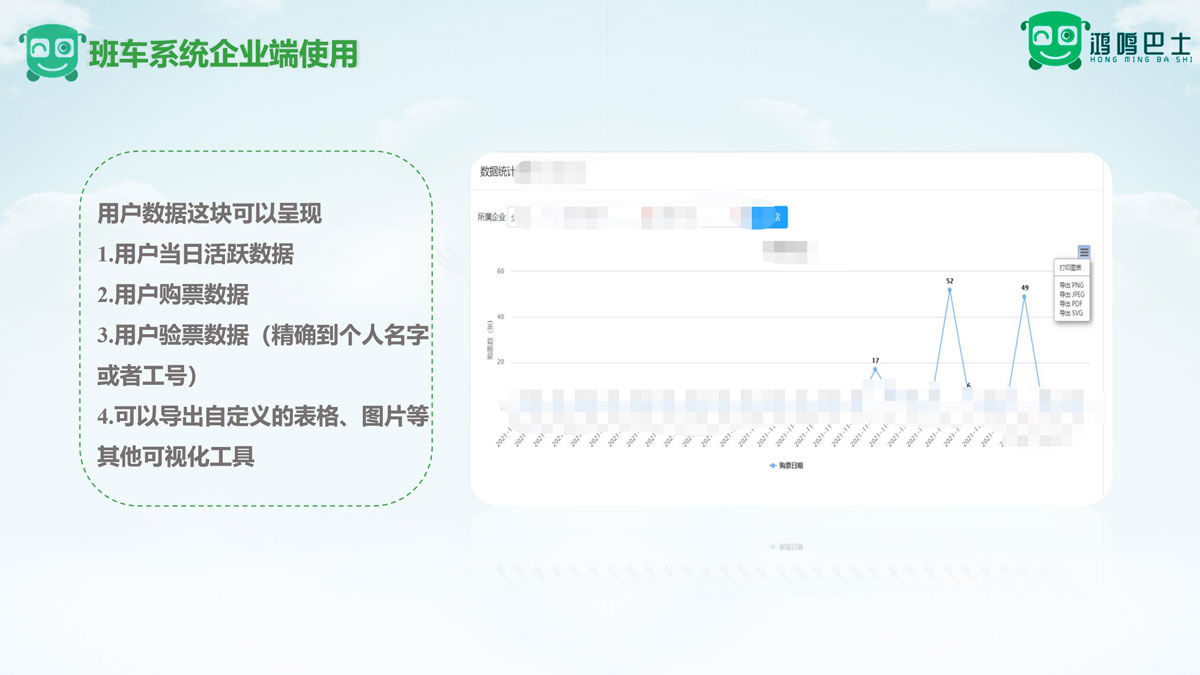Click the 2.用户购票数据 text line
1200x675 pixels.
click(x=173, y=295)
